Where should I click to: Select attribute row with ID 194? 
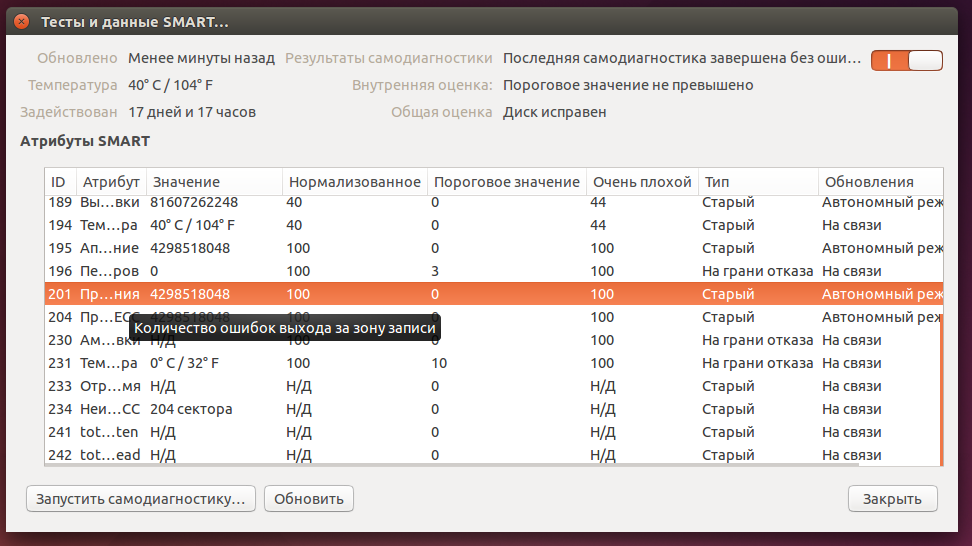click(x=400, y=225)
